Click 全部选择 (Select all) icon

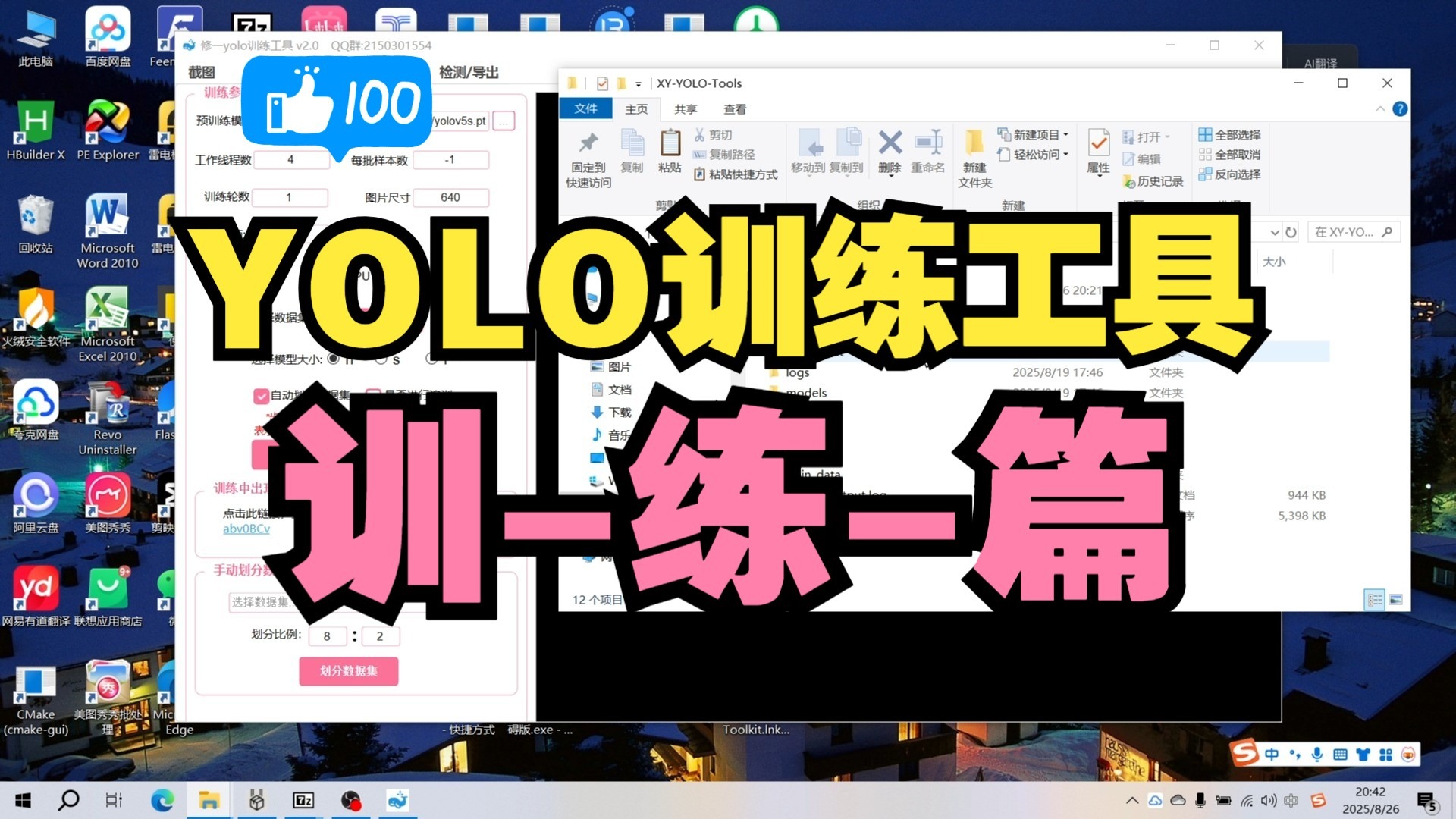click(x=1205, y=134)
